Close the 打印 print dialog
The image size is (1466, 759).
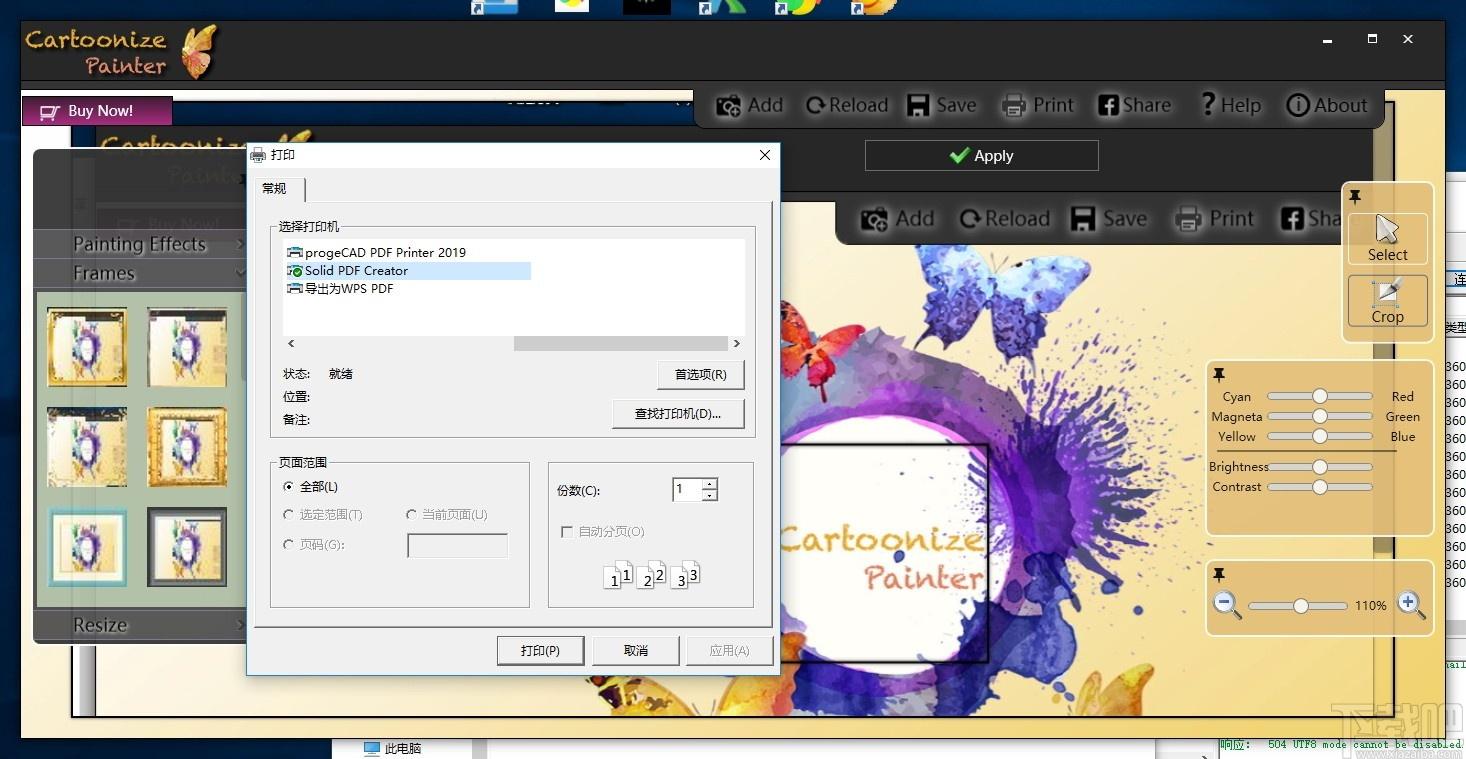[765, 155]
